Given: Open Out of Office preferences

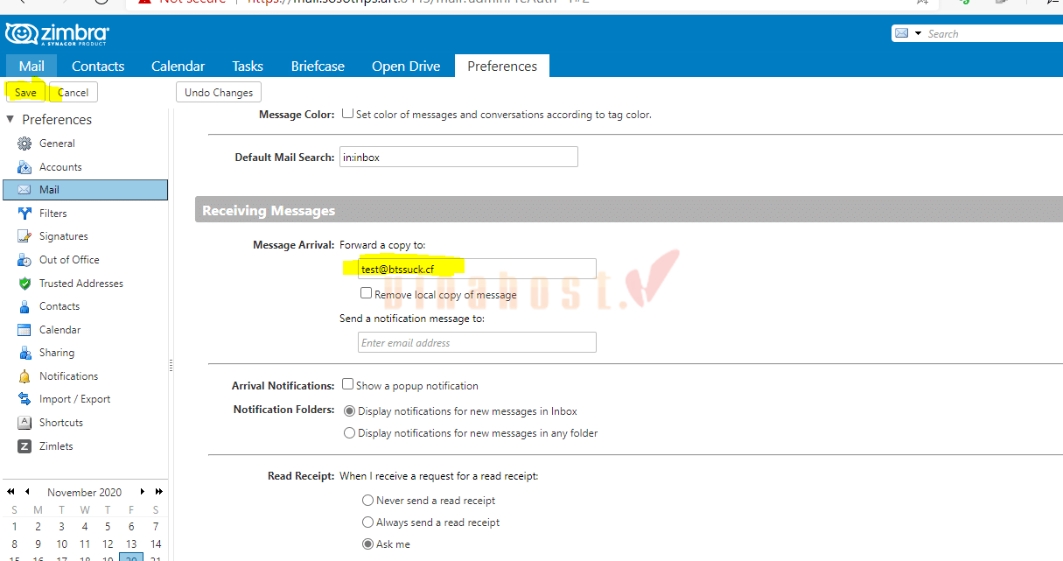Looking at the screenshot, I should [x=69, y=260].
